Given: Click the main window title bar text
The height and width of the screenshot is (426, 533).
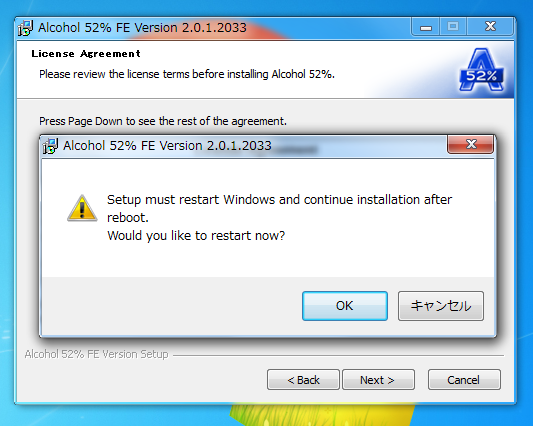Looking at the screenshot, I should pos(142,28).
